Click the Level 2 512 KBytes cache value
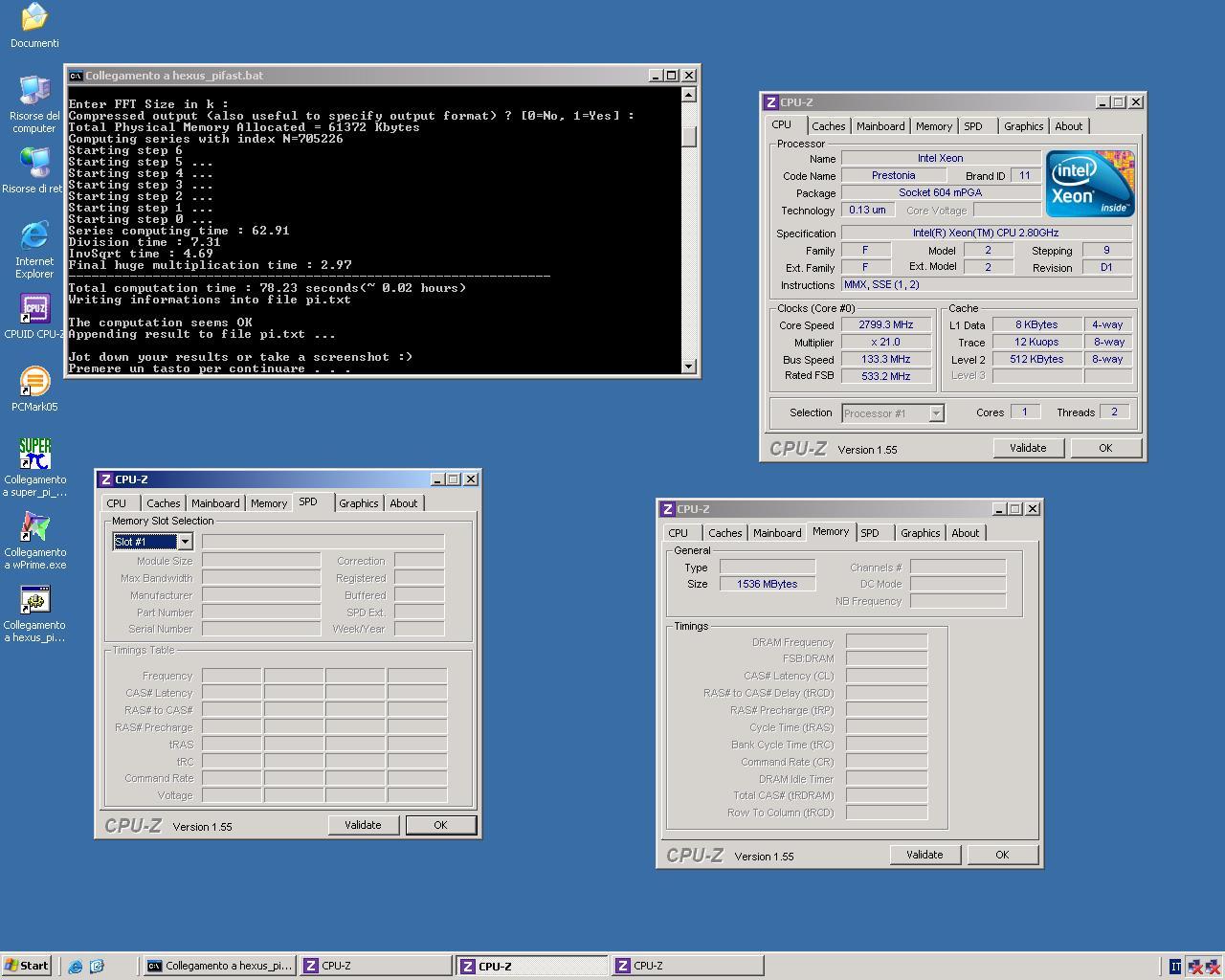Screen dimensions: 1225x980 (x=1036, y=359)
